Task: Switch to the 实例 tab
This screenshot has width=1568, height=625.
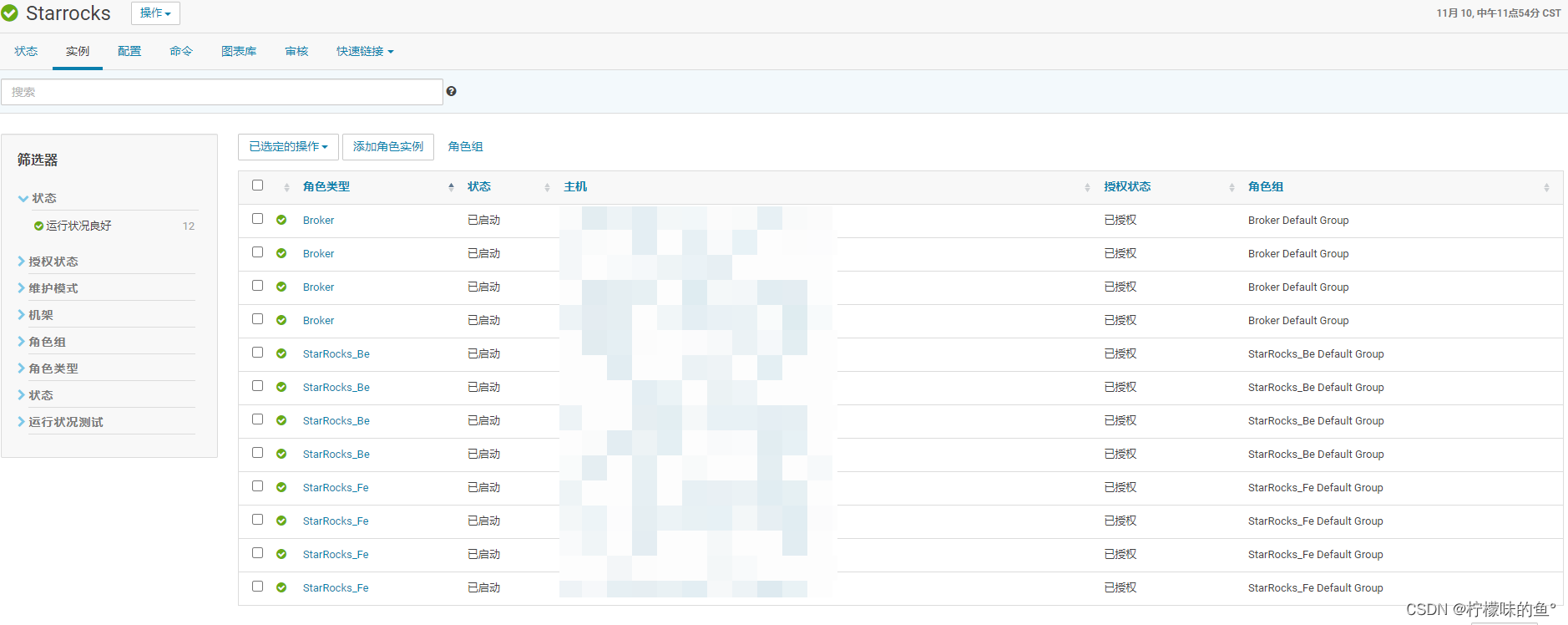Action: [78, 51]
